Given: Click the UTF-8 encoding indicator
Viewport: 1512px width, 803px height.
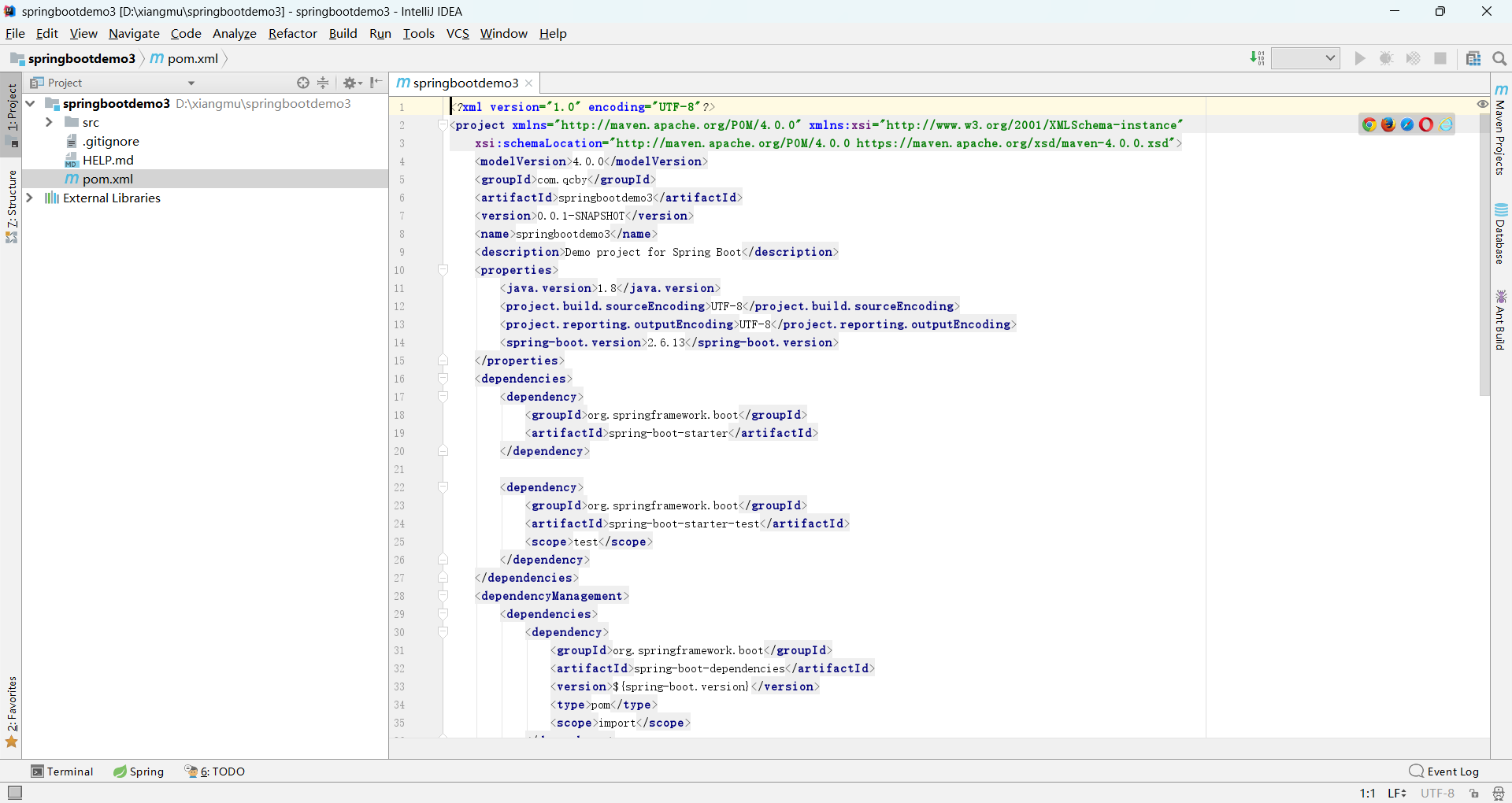Looking at the screenshot, I should coord(1437,794).
